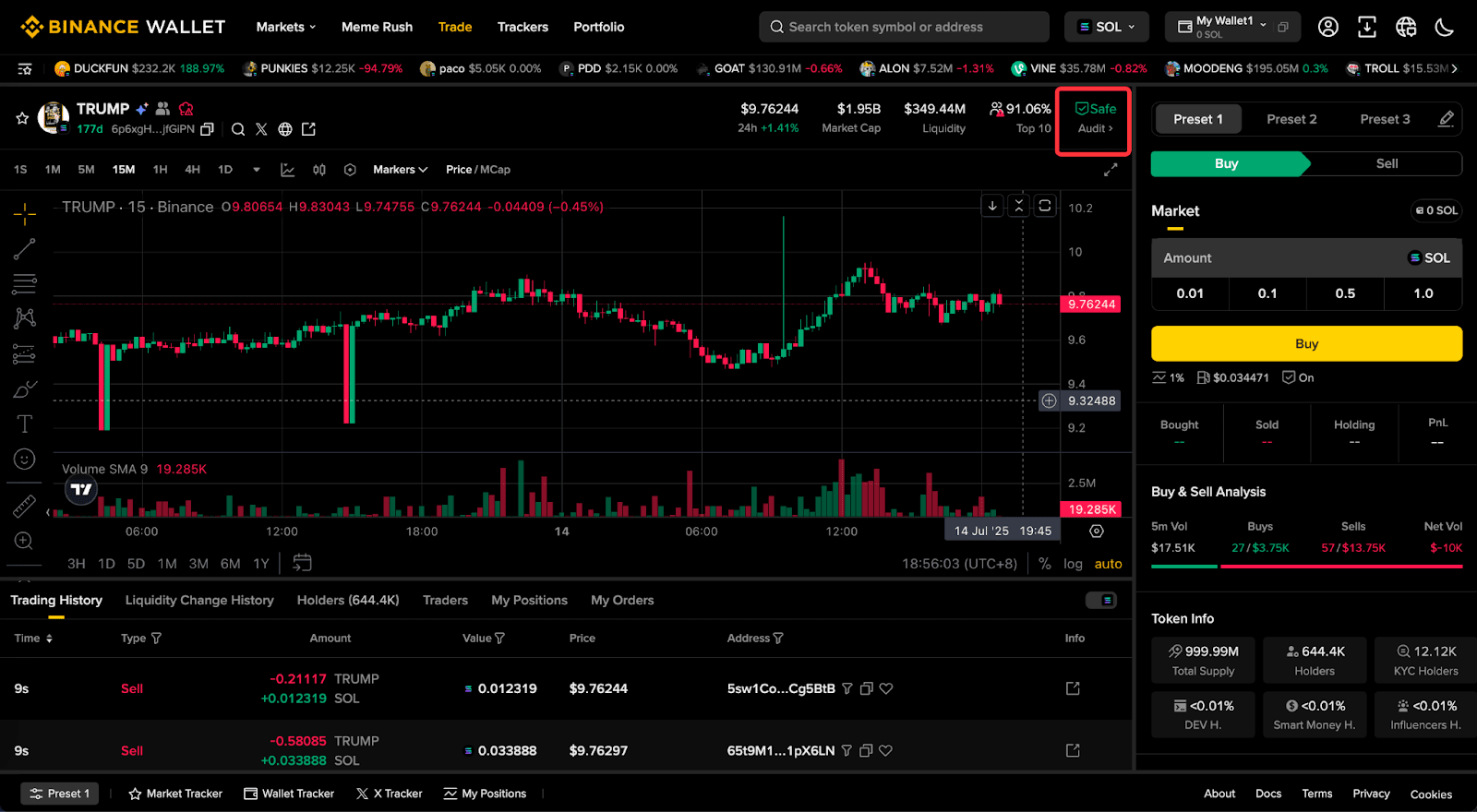Toggle log scale on the chart
This screenshot has height=812, width=1477.
1073,564
